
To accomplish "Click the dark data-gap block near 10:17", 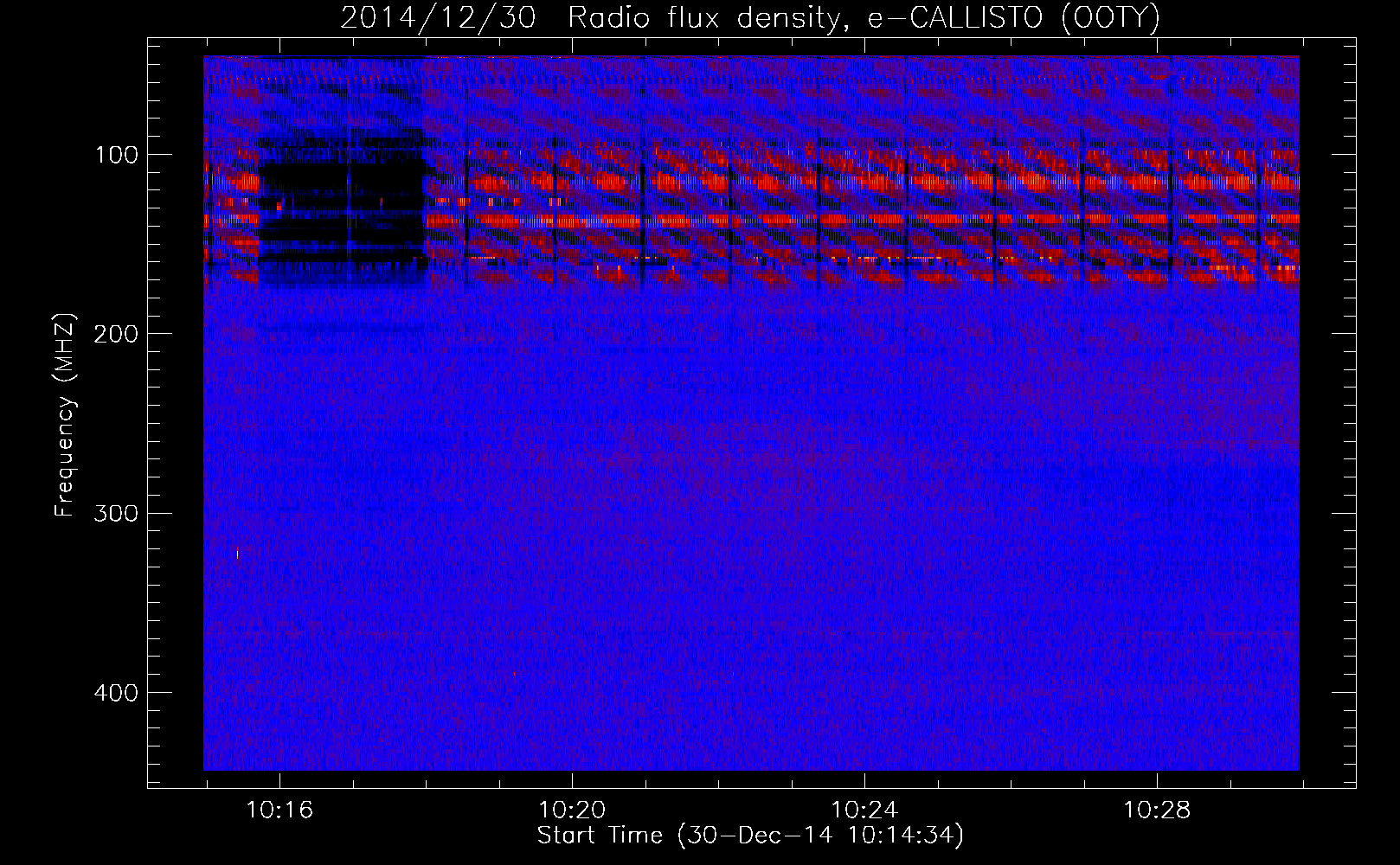I will pos(343,212).
